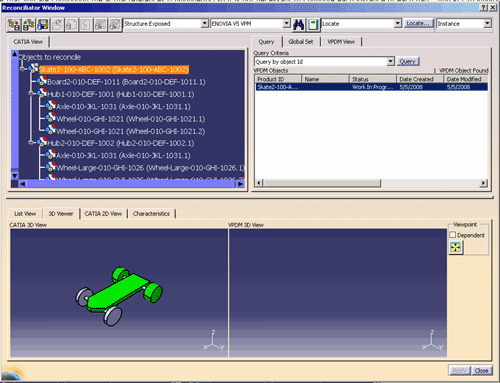Click the VPDM objects horizontal scrollbar
This screenshot has height=383, width=500.
371,183
